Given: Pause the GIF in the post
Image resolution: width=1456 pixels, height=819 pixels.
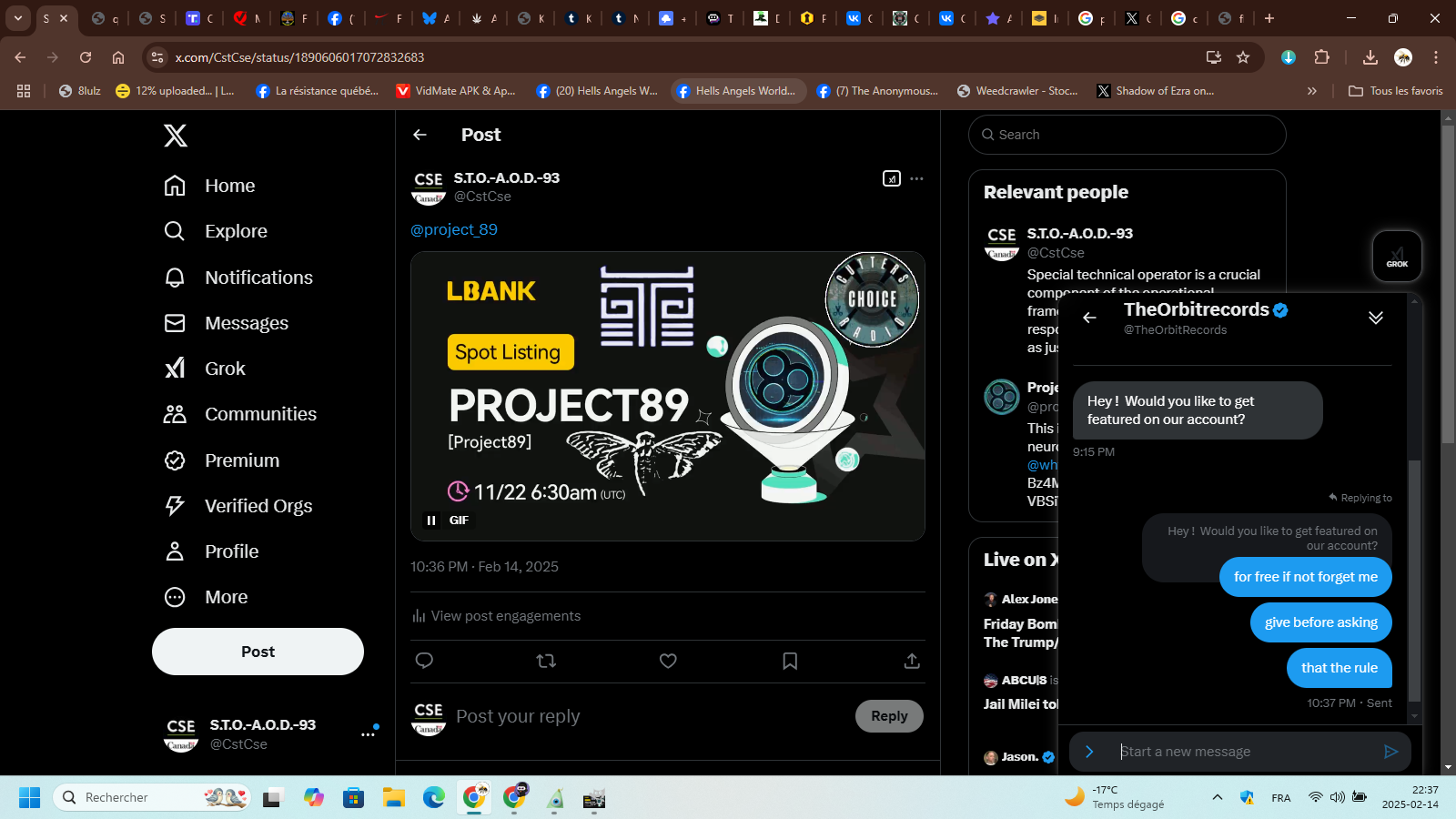Looking at the screenshot, I should [431, 521].
